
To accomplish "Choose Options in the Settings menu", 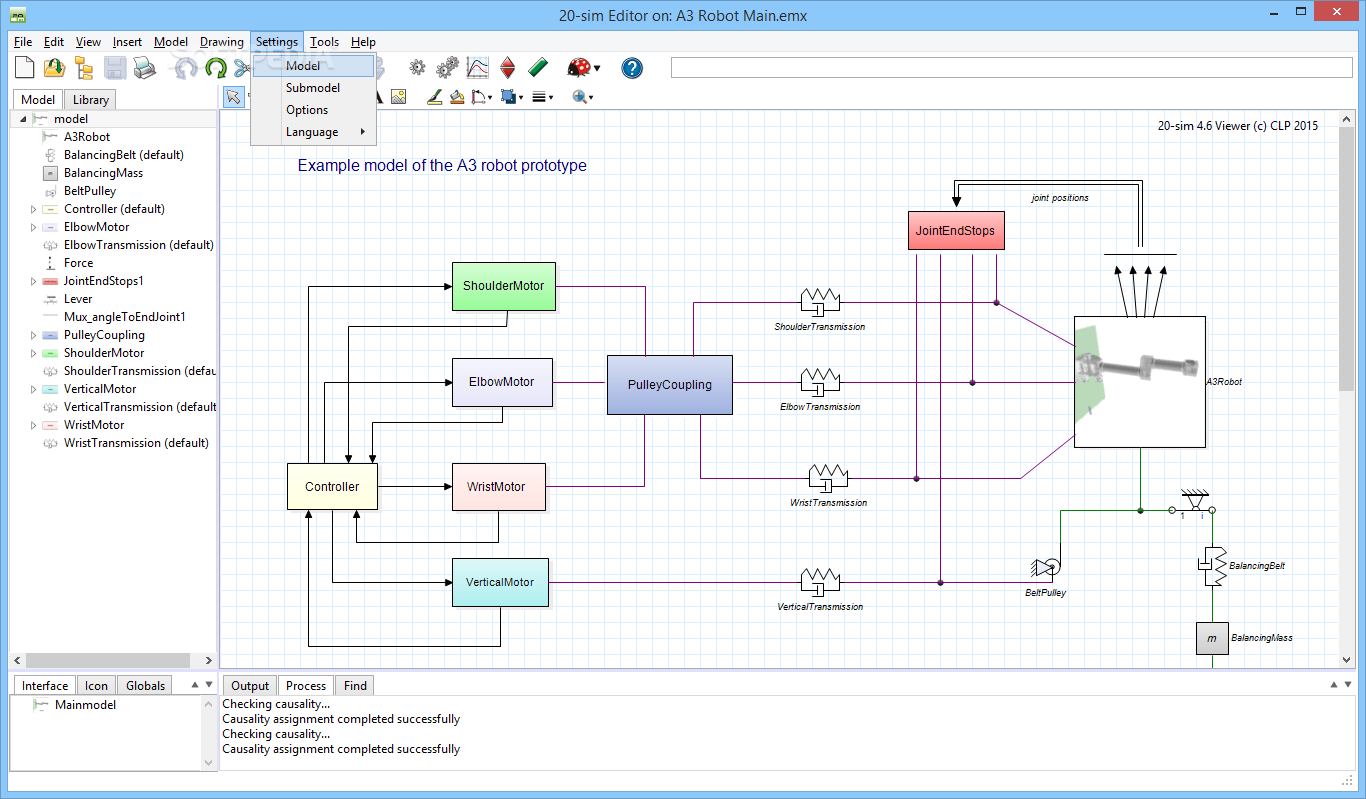I will pos(313,110).
